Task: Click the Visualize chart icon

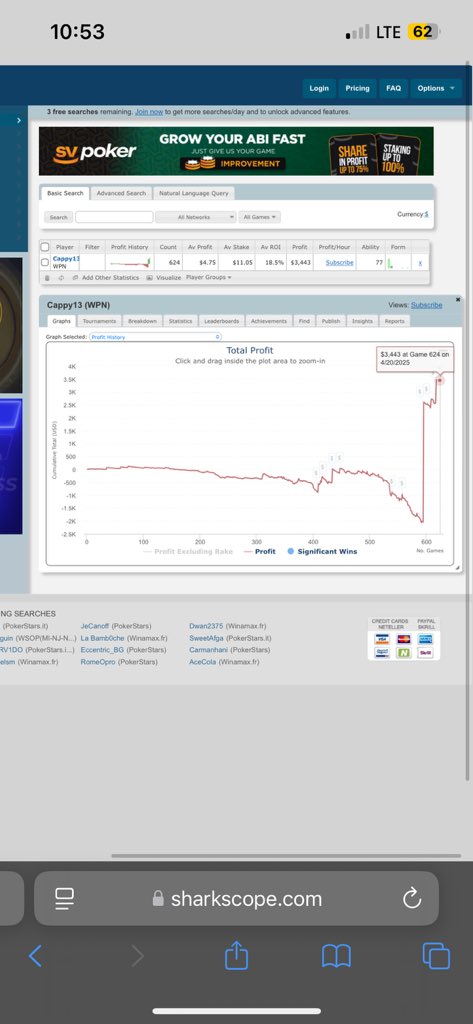Action: pyautogui.click(x=150, y=278)
